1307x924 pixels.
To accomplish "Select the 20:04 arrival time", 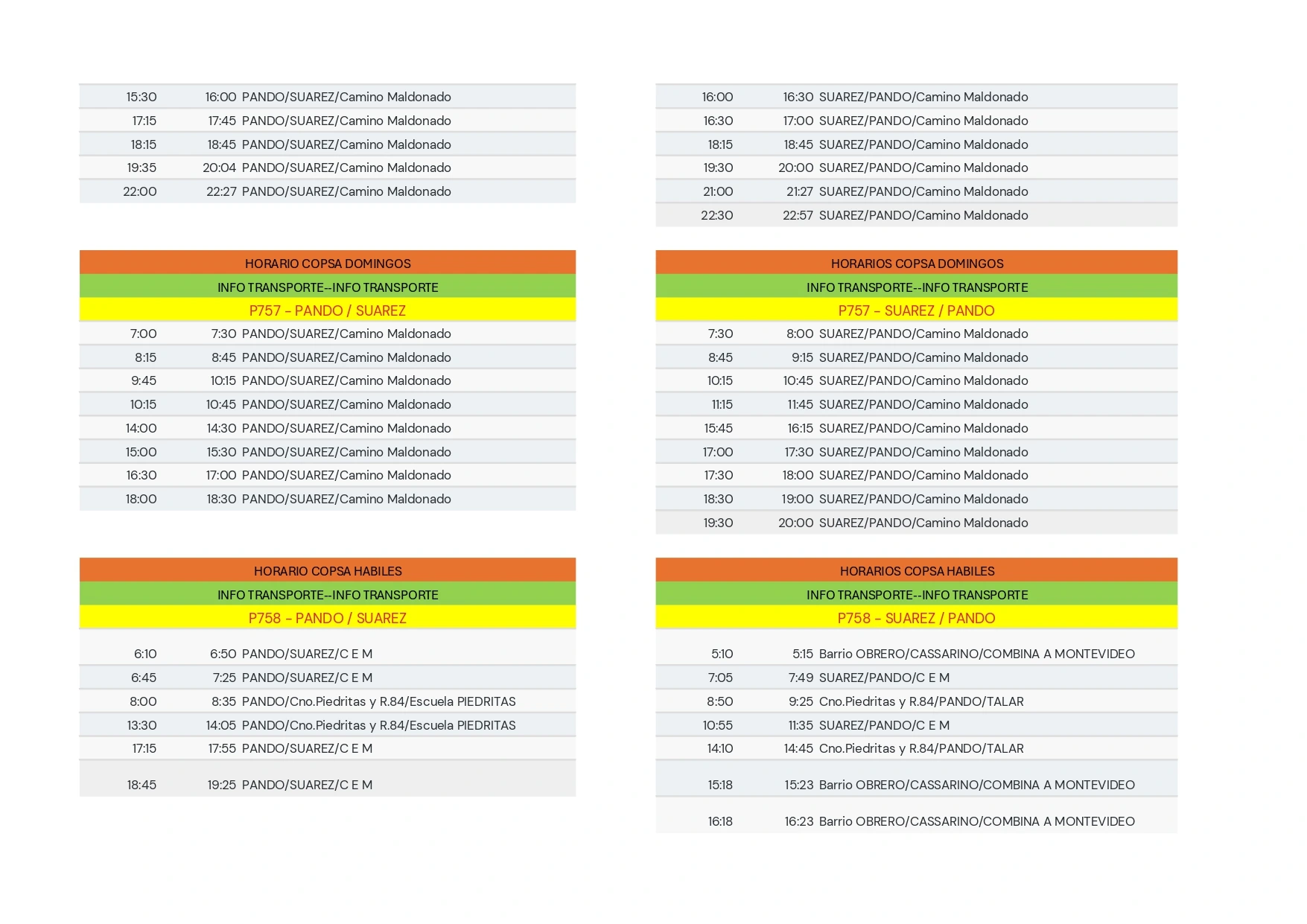I will [x=220, y=168].
